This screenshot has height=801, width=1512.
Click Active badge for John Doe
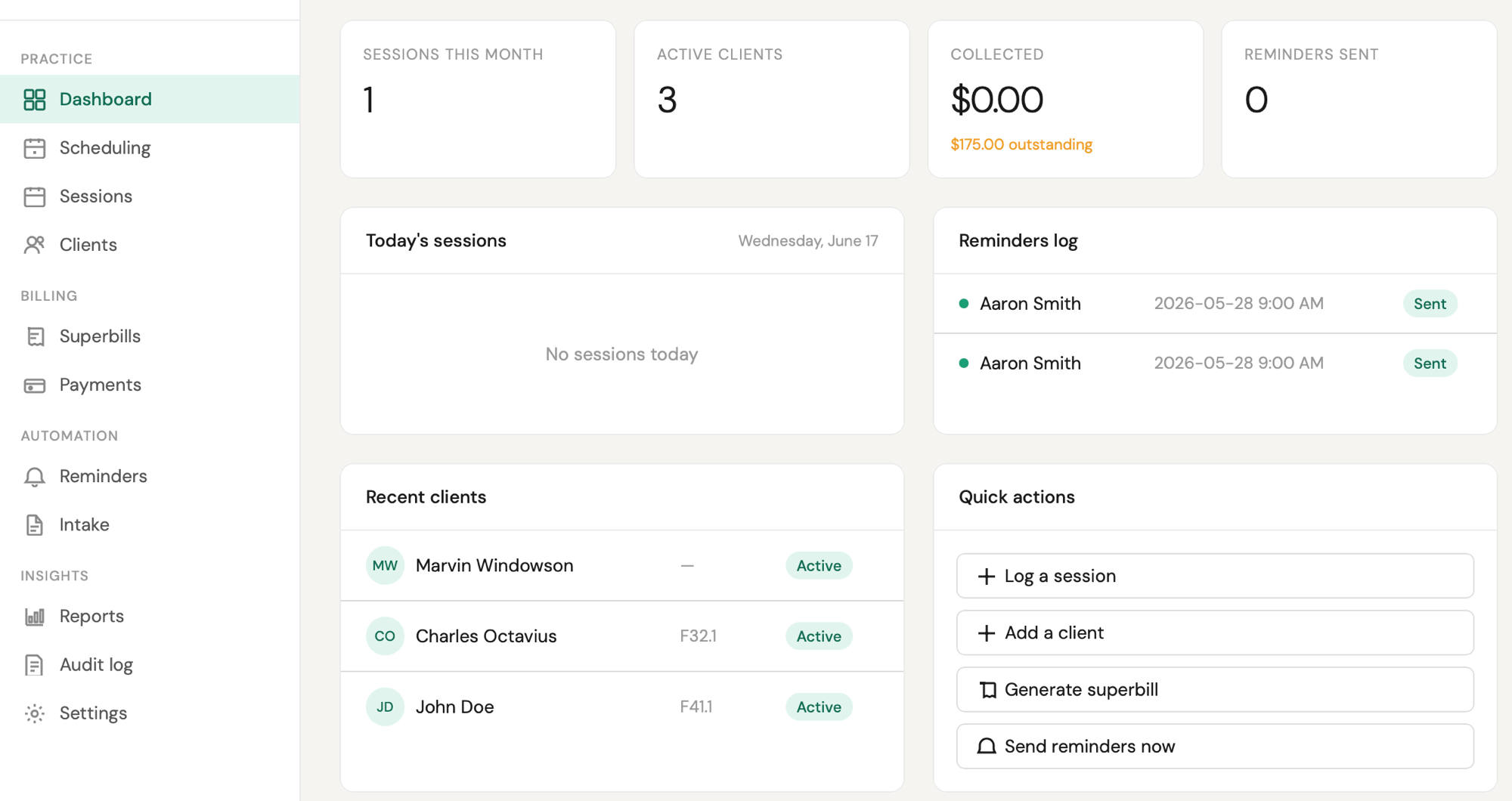tap(819, 707)
